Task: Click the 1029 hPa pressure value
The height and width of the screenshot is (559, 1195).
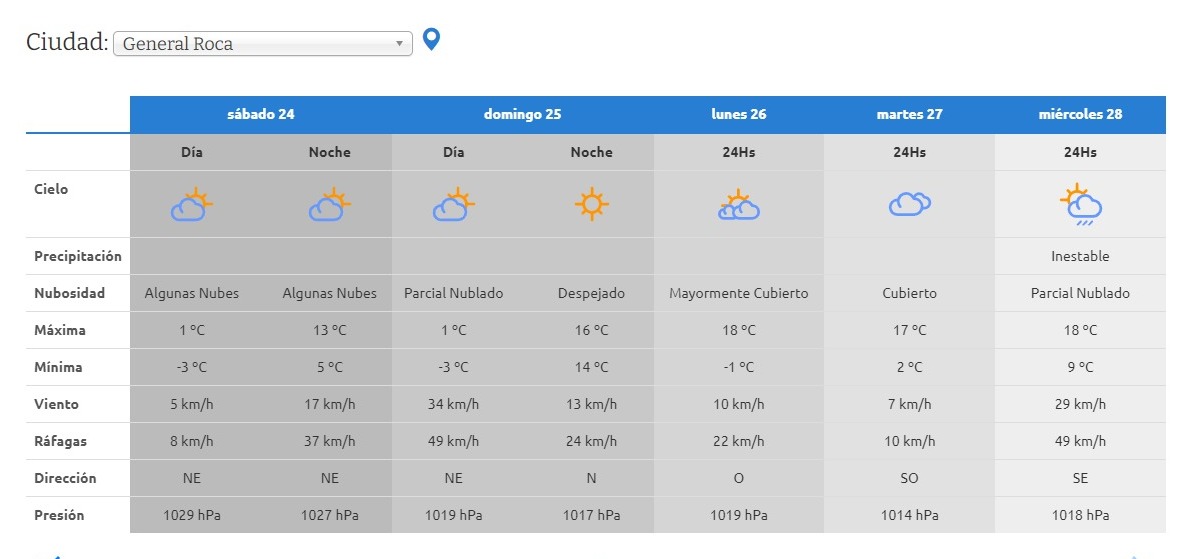Action: pyautogui.click(x=192, y=515)
